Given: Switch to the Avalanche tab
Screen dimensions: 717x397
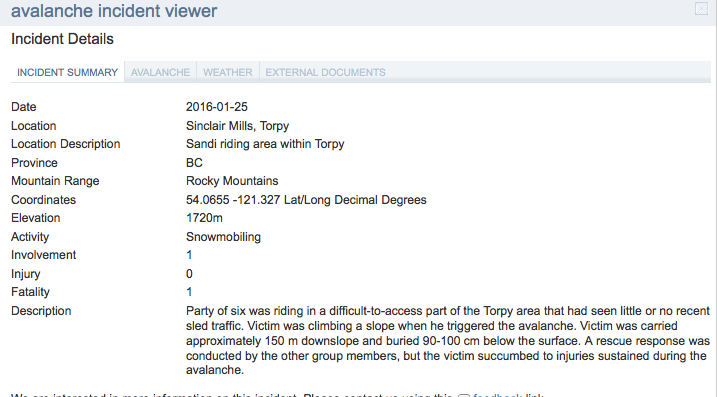Looking at the screenshot, I should 161,72.
